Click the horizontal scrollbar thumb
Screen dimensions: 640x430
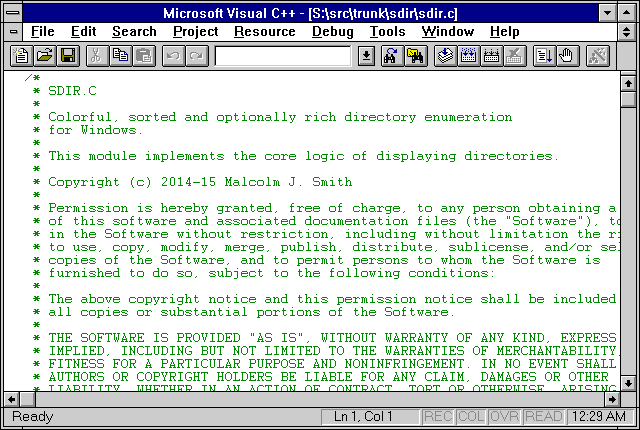[x=28, y=399]
